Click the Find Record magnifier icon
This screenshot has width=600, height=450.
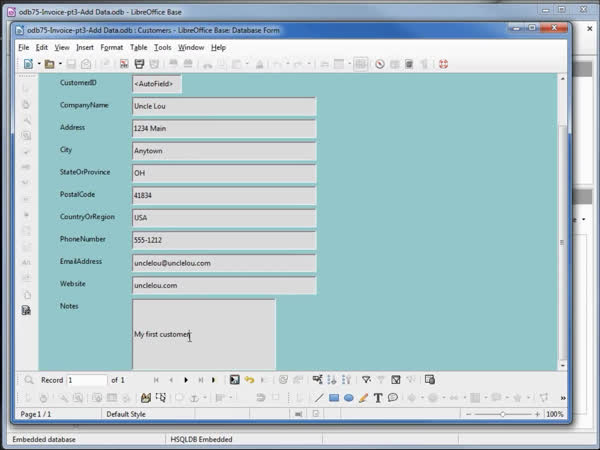coord(29,380)
